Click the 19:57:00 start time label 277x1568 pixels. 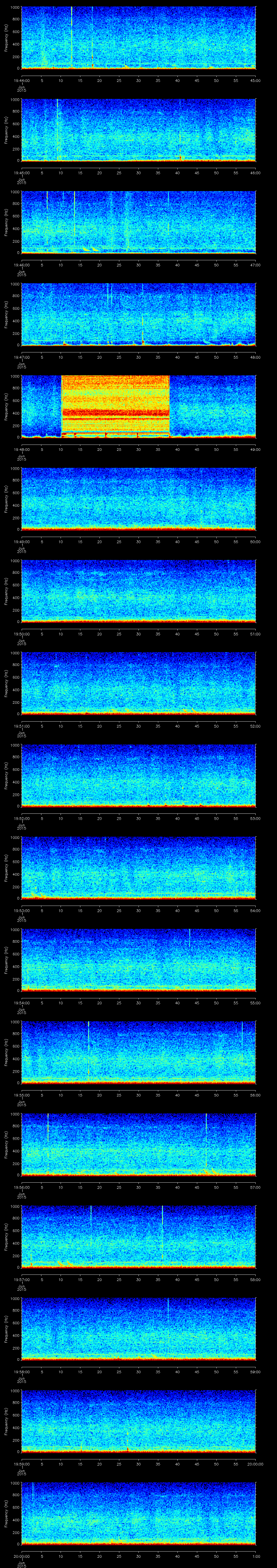coord(22,1279)
